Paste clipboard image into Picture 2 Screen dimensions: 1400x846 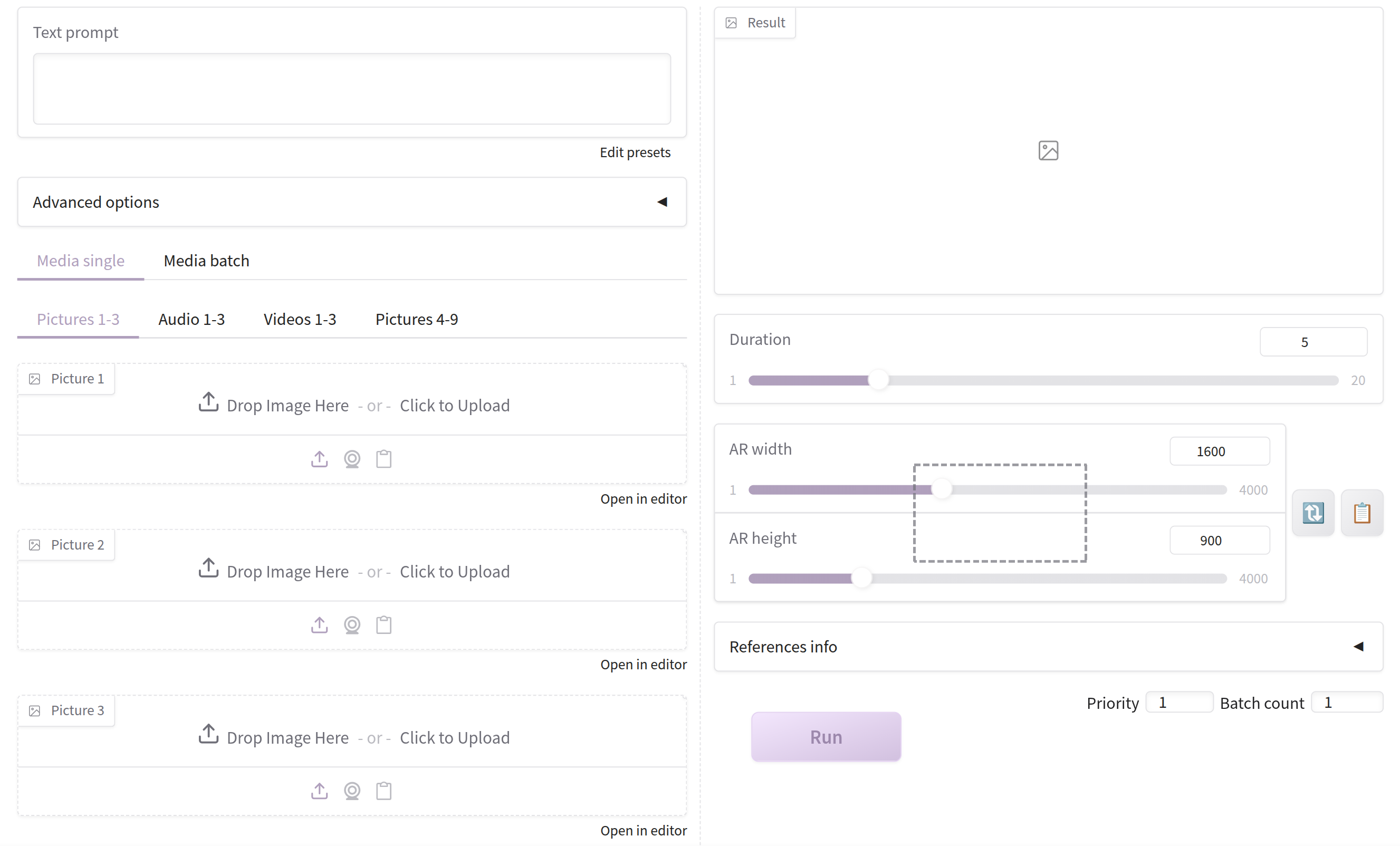tap(384, 624)
